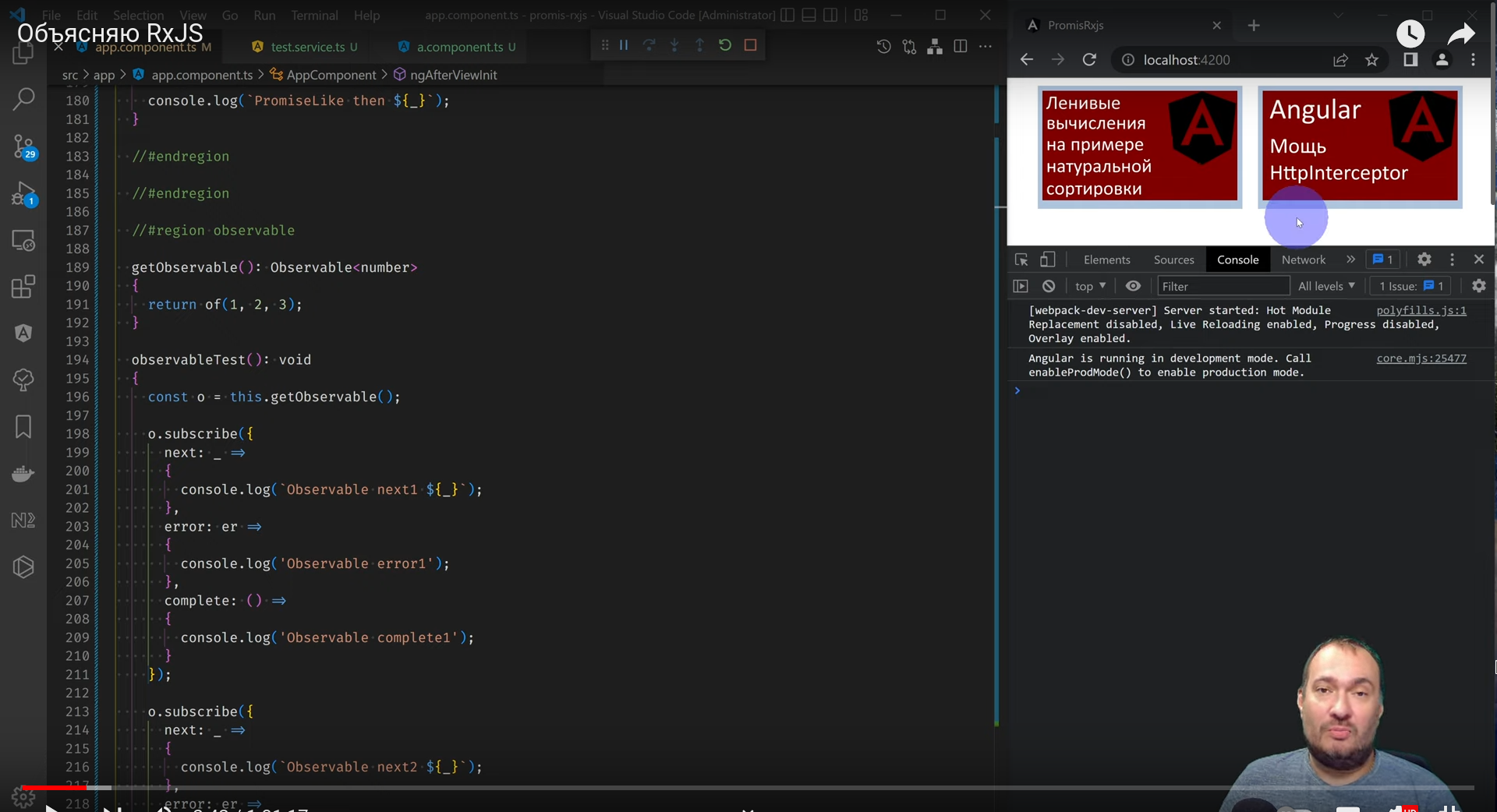
Task: Open the core.mjs:25477 source link
Action: pyautogui.click(x=1421, y=358)
